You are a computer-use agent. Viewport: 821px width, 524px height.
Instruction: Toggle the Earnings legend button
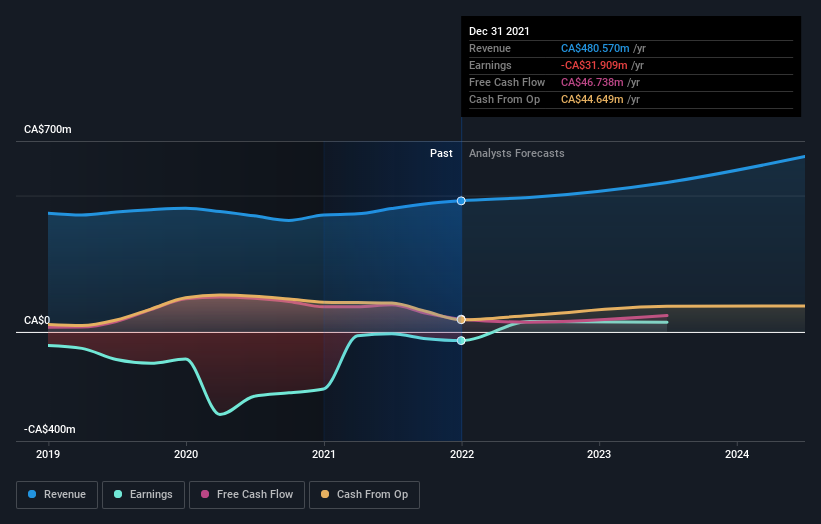point(143,495)
